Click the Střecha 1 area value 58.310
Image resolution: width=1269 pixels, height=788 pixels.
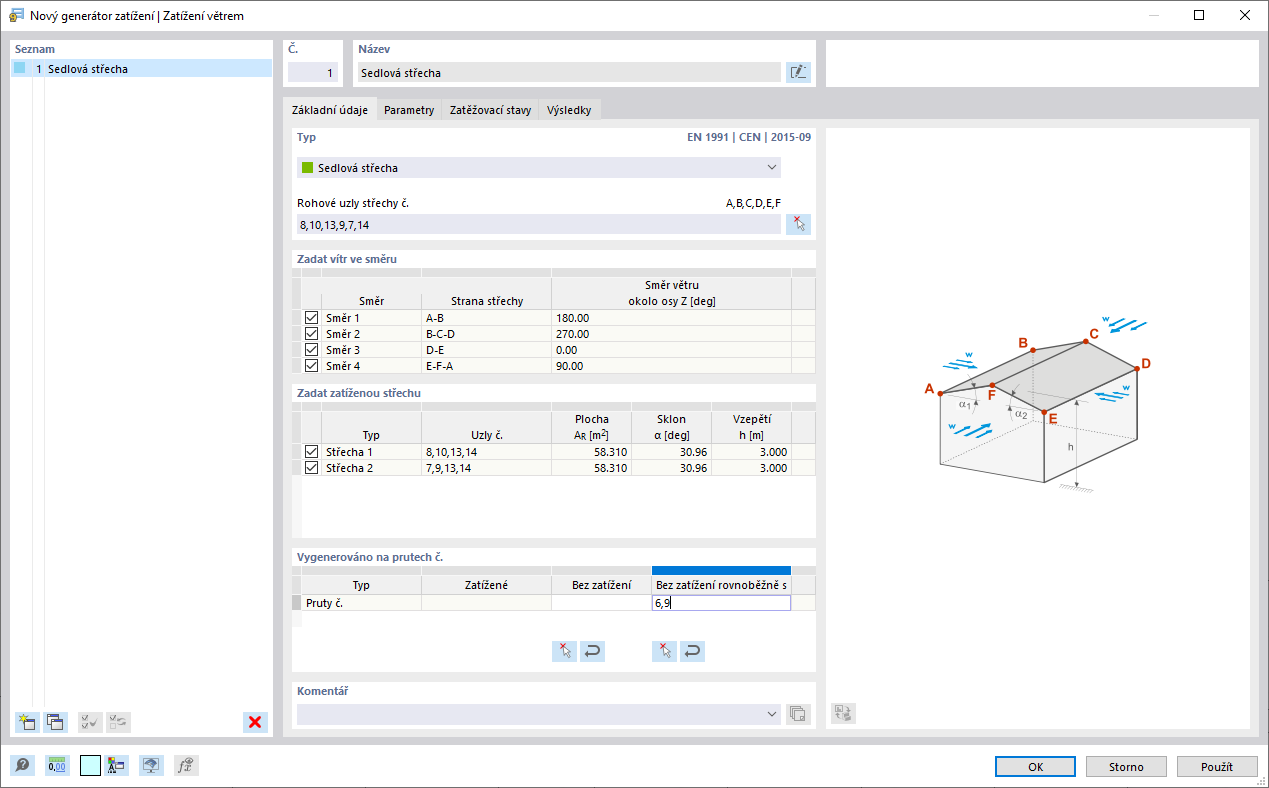pos(591,452)
